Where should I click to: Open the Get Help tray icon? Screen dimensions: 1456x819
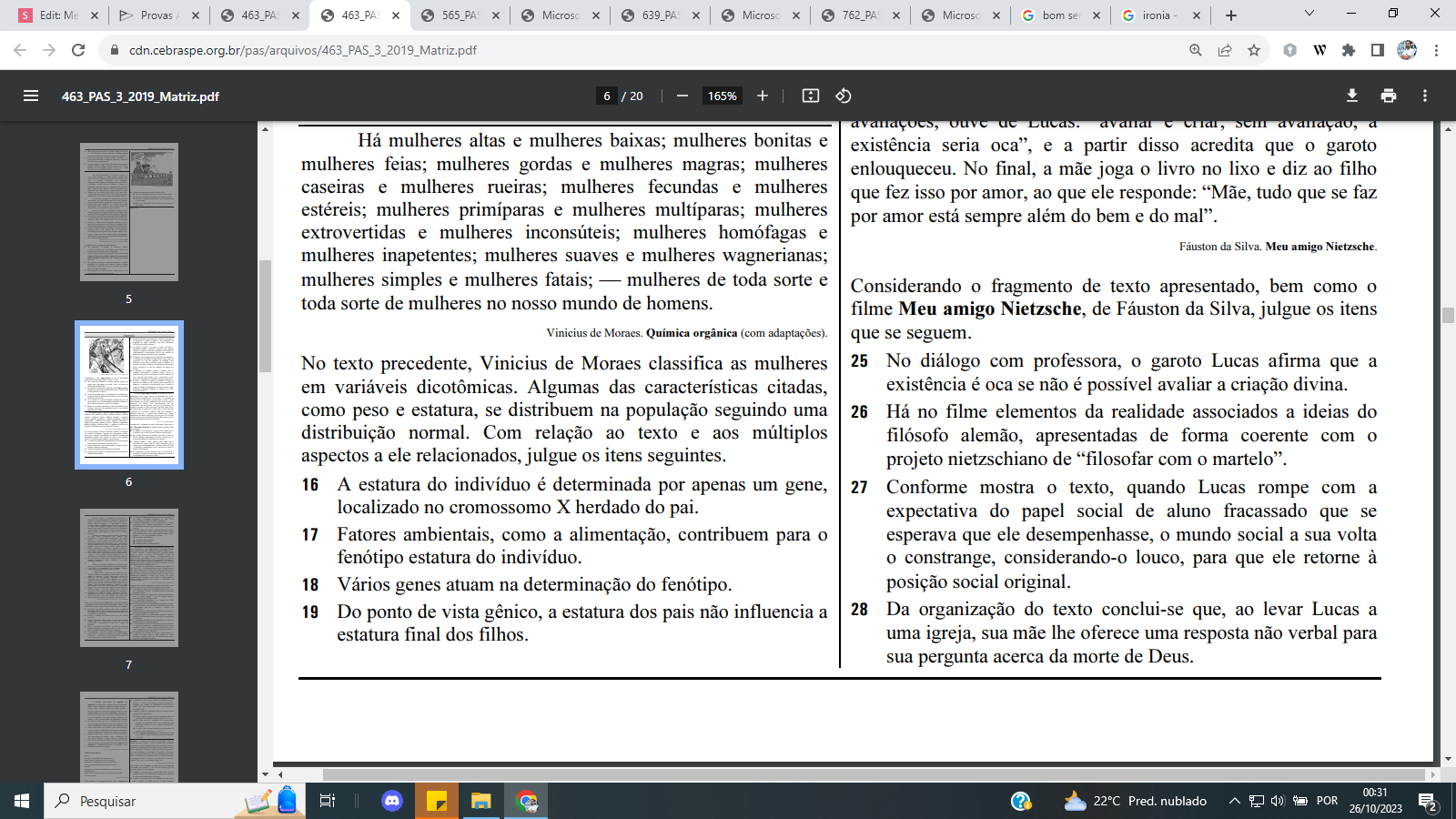[1021, 801]
